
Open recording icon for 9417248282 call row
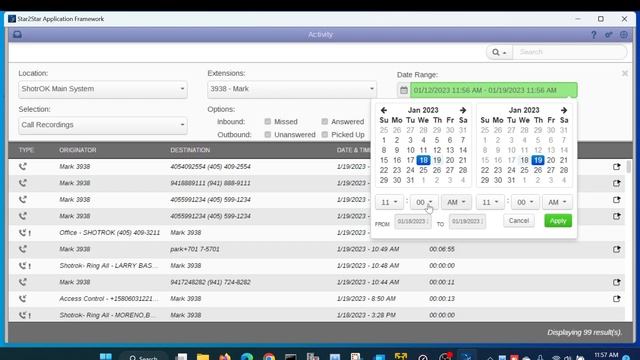point(616,282)
